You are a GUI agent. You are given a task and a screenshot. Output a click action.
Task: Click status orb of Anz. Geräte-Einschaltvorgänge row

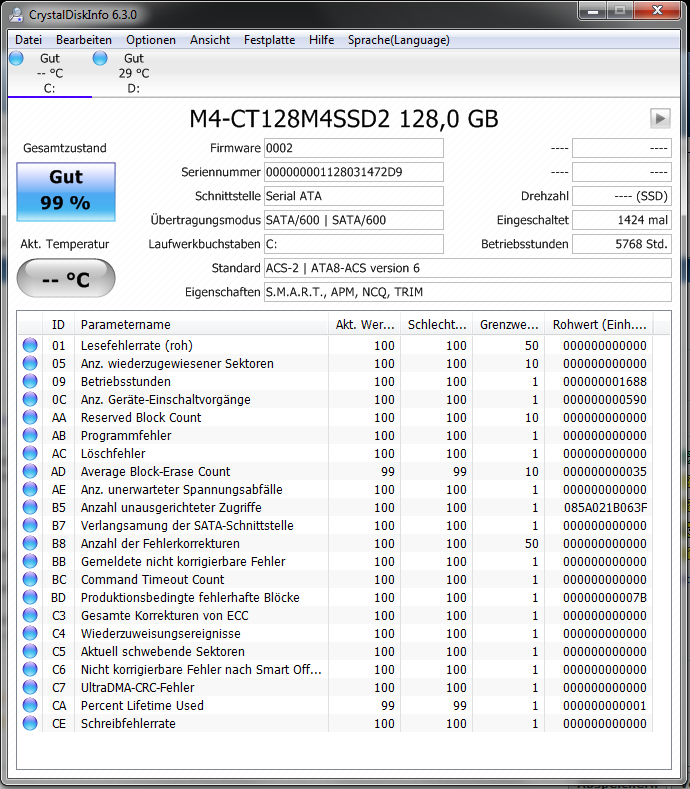[30, 399]
